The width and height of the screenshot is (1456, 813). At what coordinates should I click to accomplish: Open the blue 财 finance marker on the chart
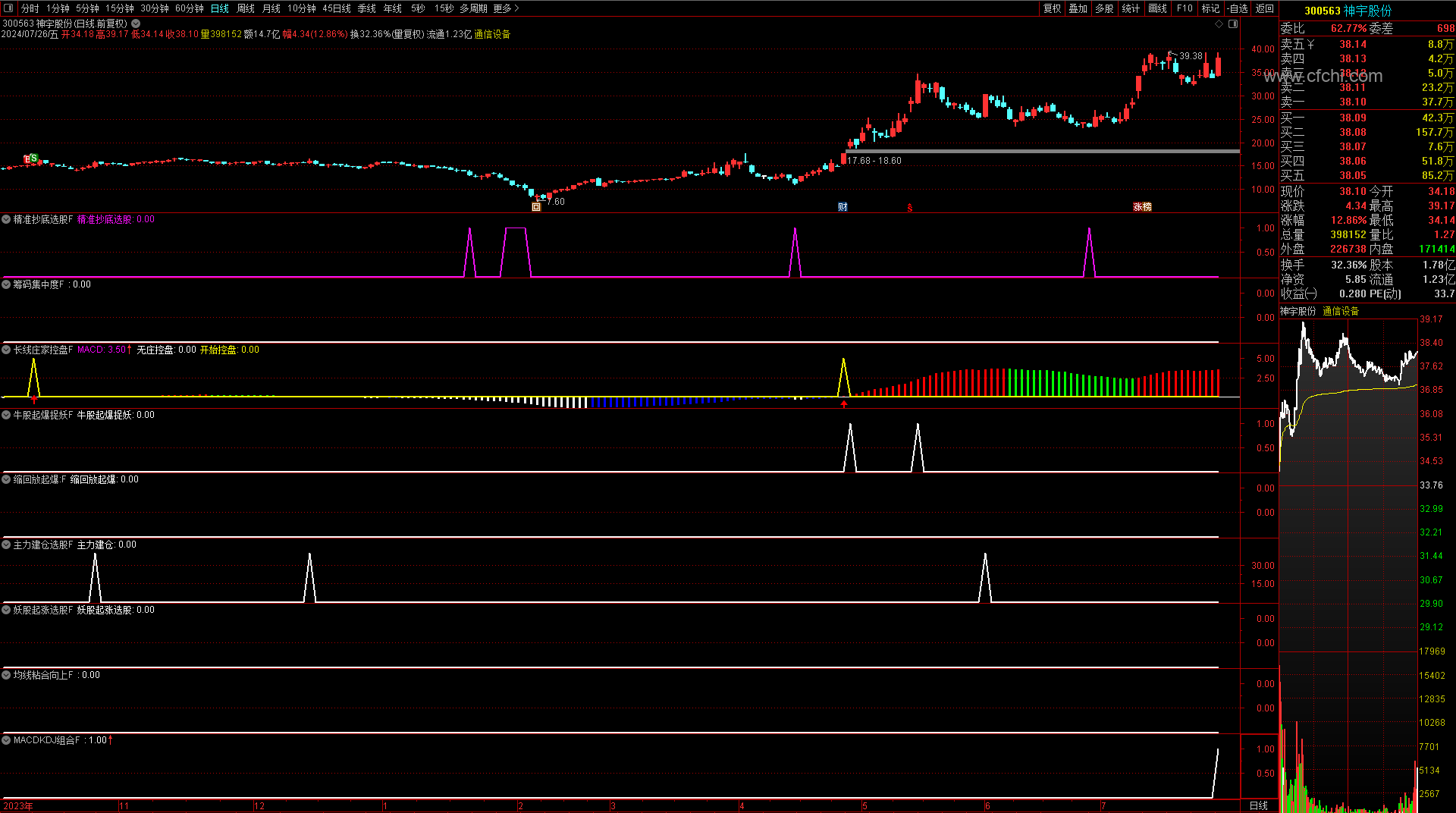[843, 207]
